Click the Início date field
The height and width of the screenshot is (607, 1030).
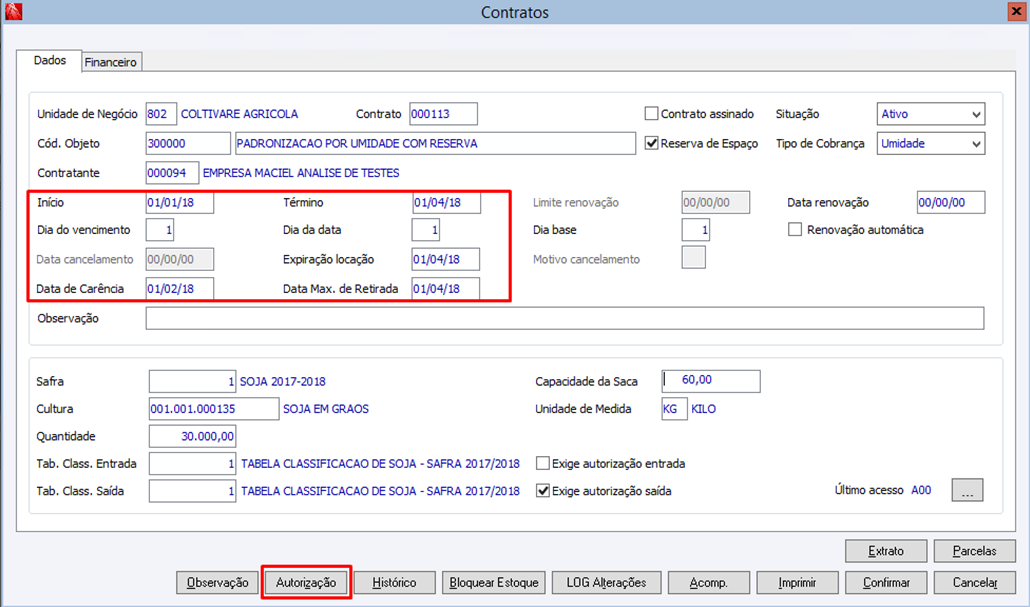[x=180, y=202]
